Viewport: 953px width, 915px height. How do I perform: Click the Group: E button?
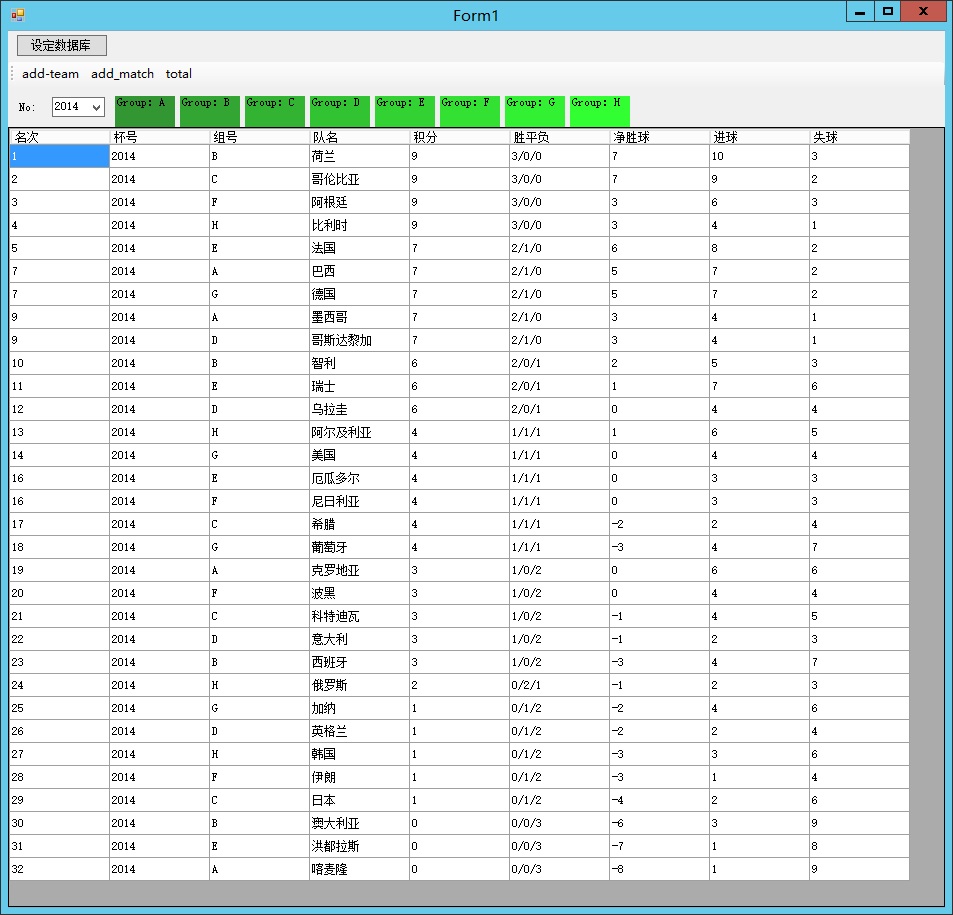pos(405,111)
